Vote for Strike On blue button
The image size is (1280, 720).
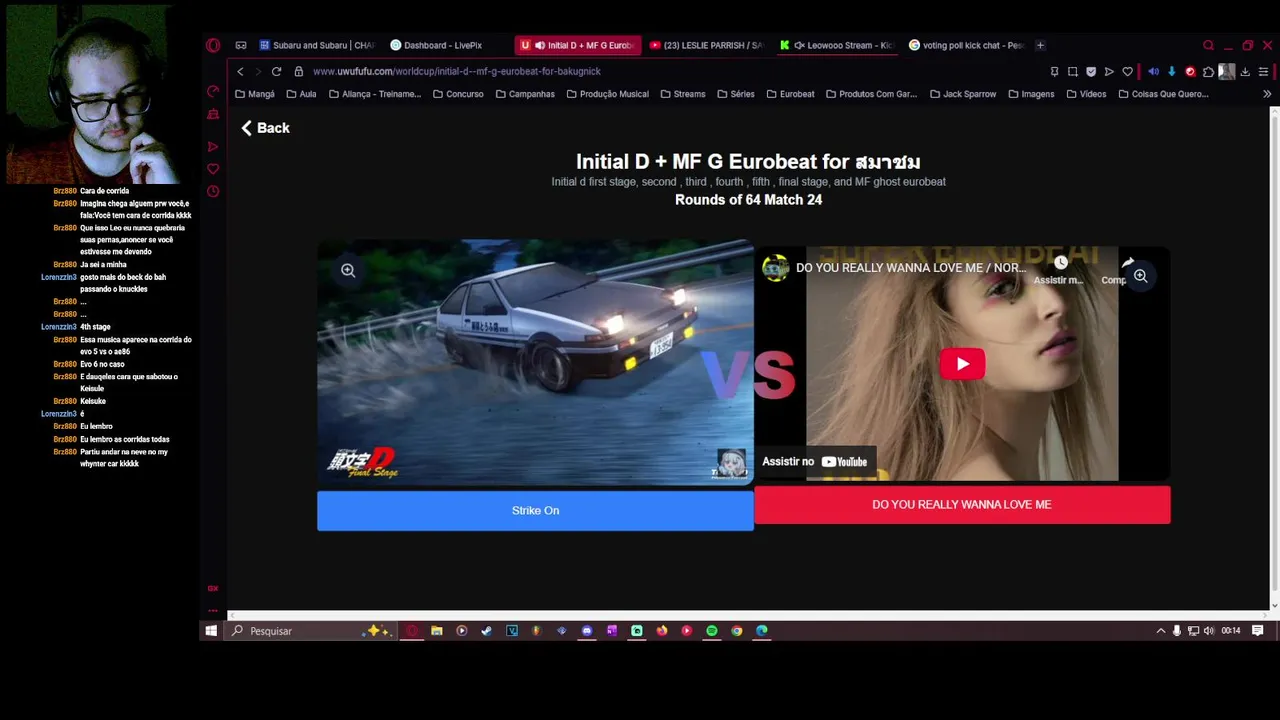535,510
